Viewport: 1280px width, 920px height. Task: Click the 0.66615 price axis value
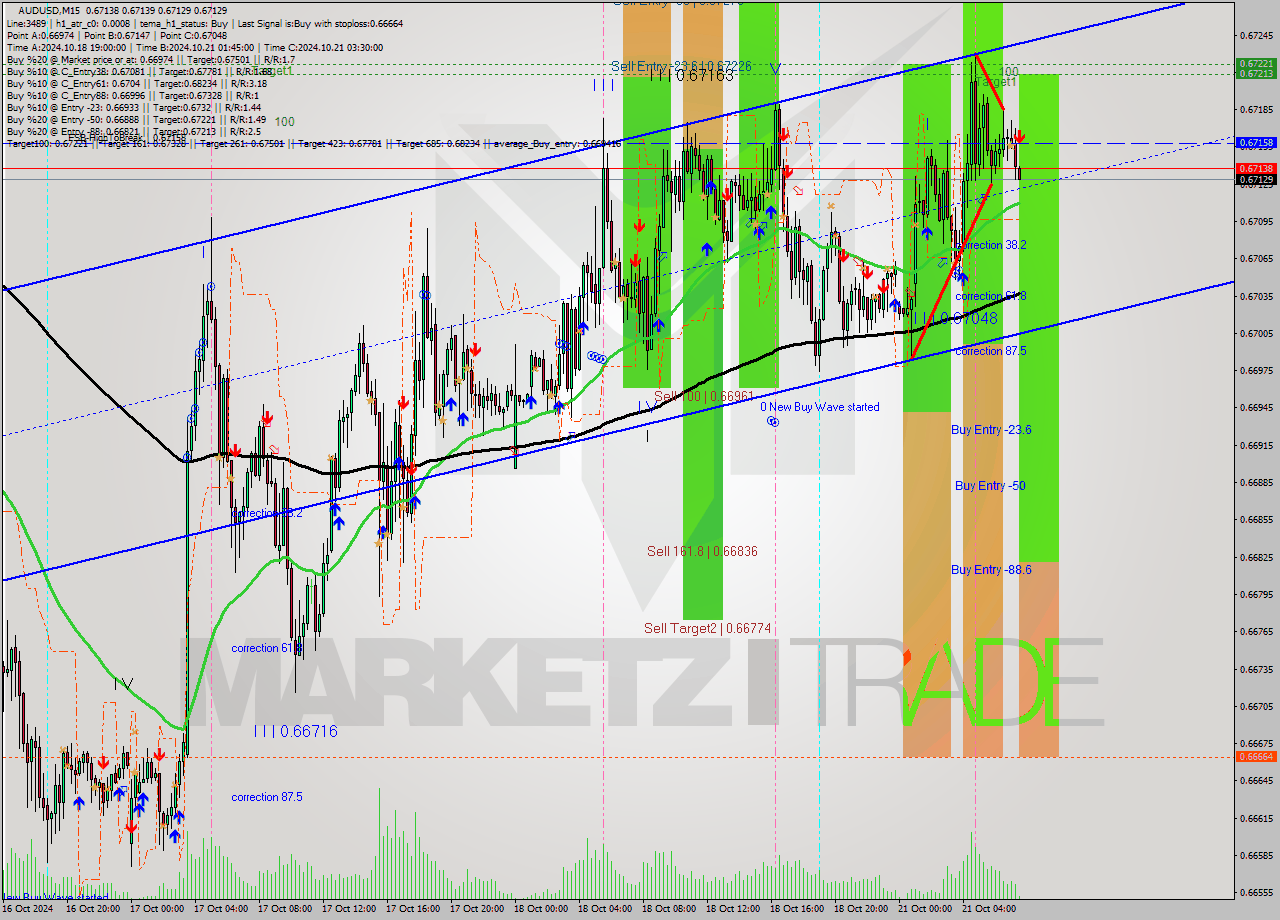1255,818
